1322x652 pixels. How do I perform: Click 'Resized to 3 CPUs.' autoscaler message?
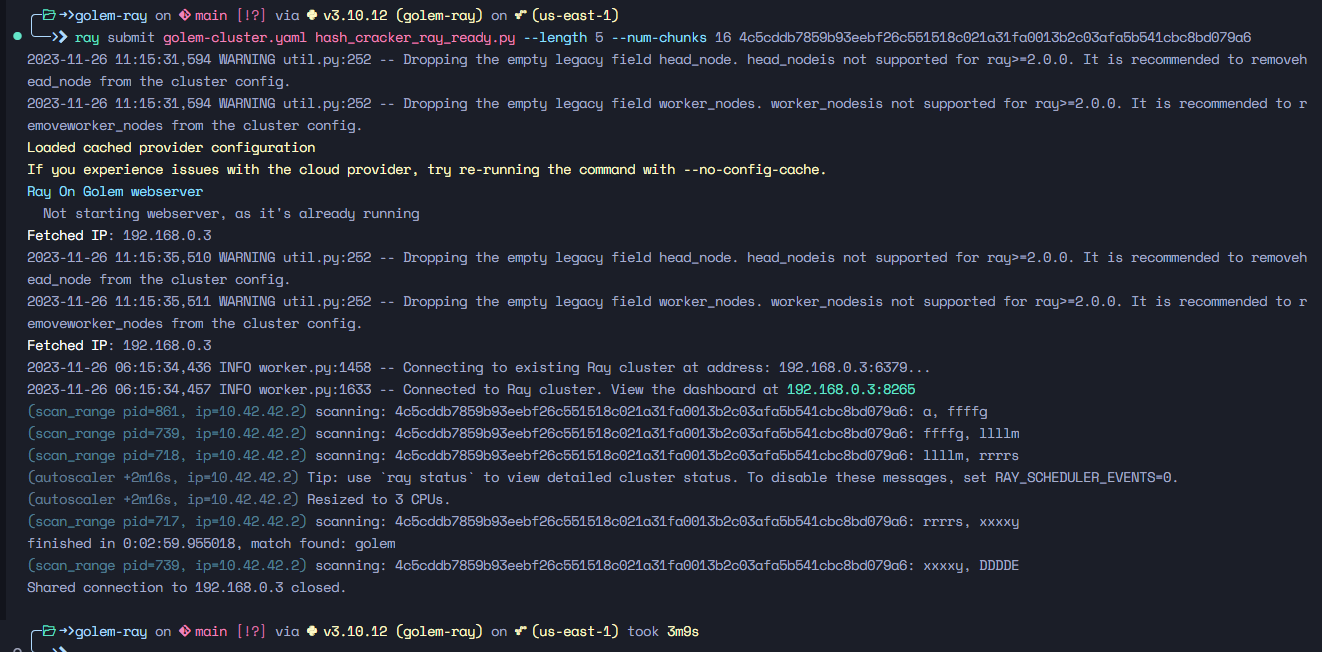tap(379, 500)
